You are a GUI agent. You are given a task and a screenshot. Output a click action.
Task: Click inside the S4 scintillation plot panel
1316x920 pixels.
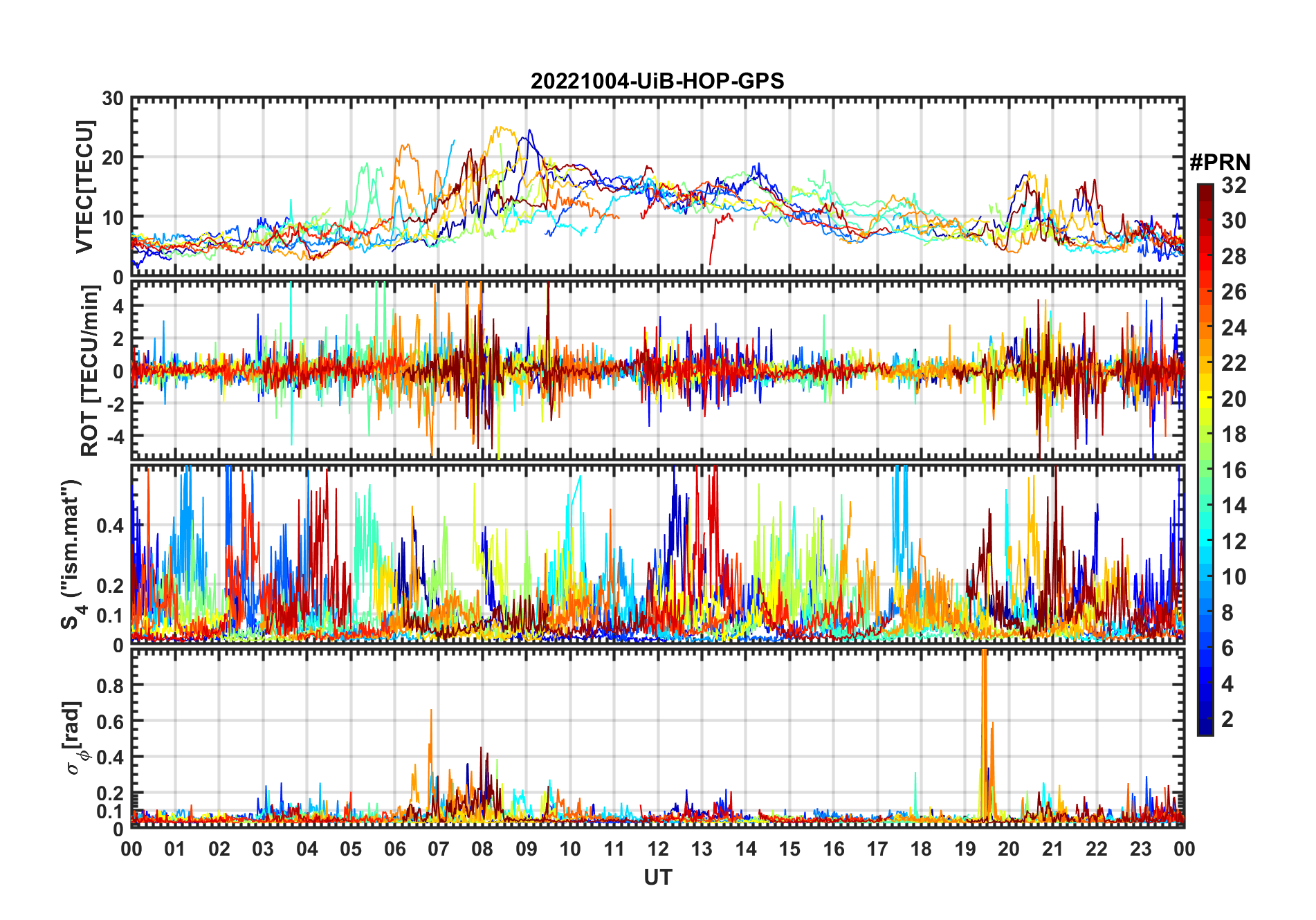[x=658, y=553]
